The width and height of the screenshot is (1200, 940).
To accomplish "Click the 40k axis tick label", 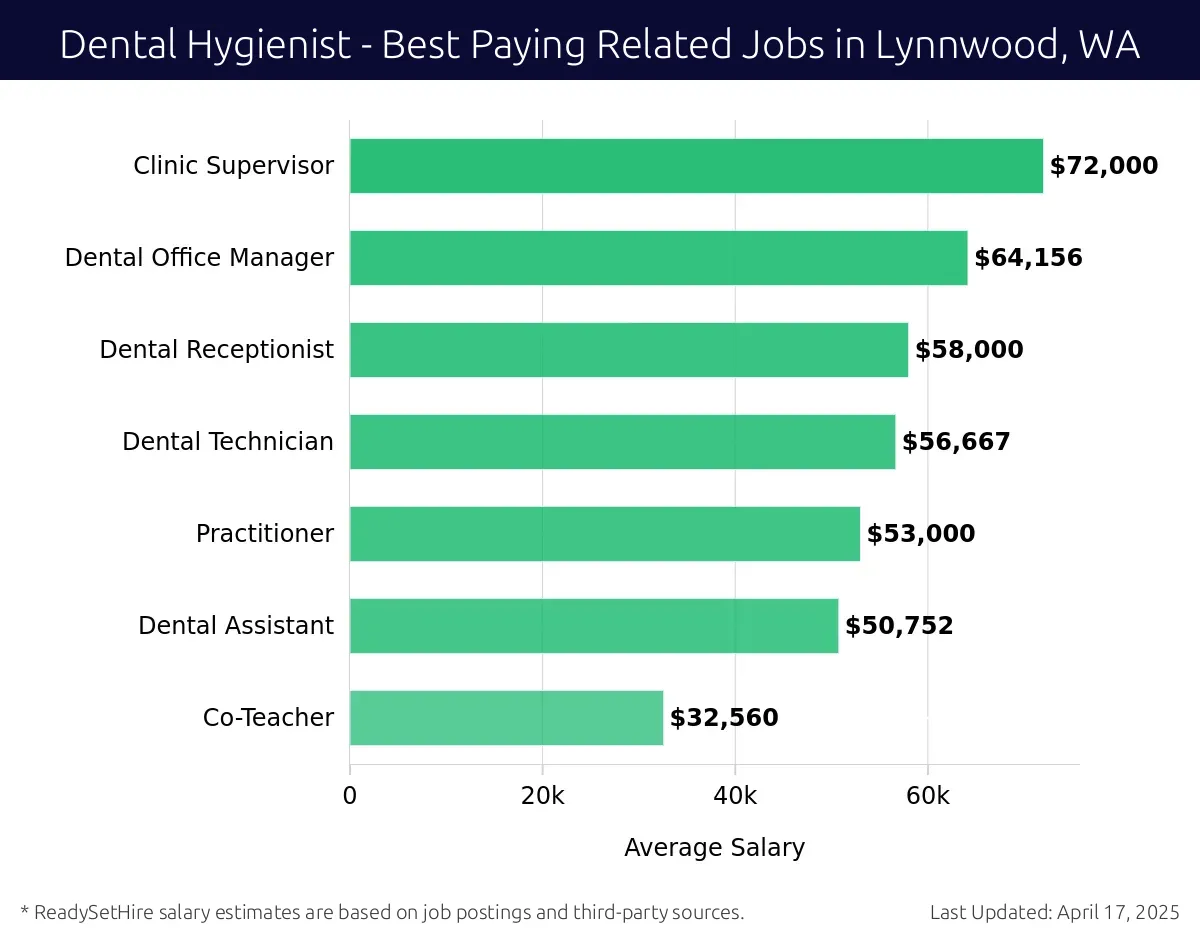I will pos(735,796).
